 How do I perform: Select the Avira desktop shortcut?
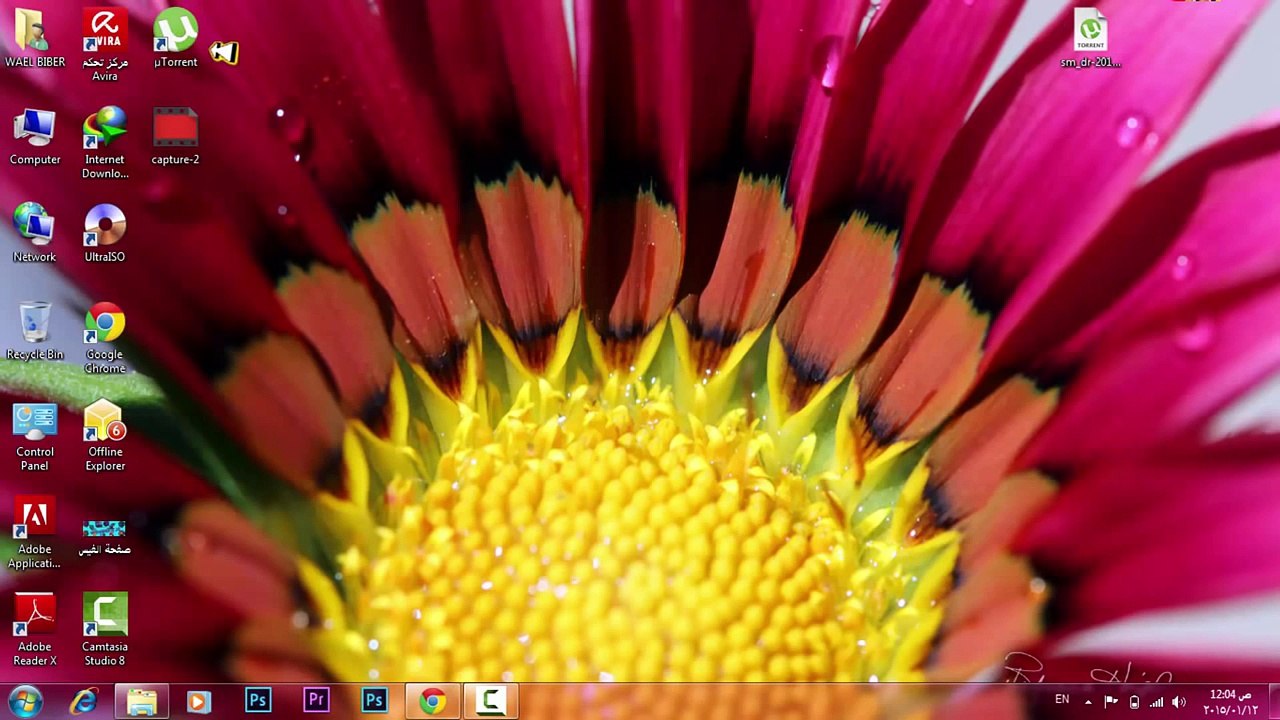click(105, 45)
